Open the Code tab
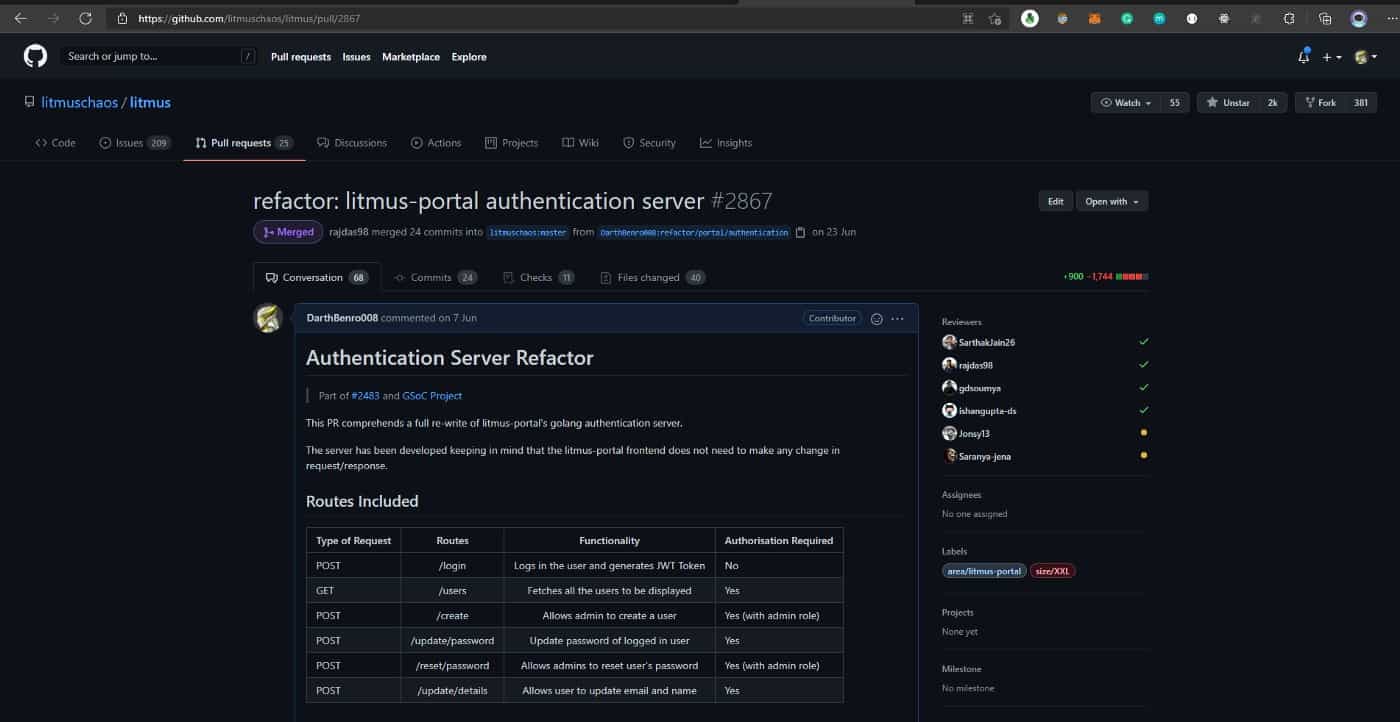Screen dimensions: 1400x722 (x=55, y=143)
